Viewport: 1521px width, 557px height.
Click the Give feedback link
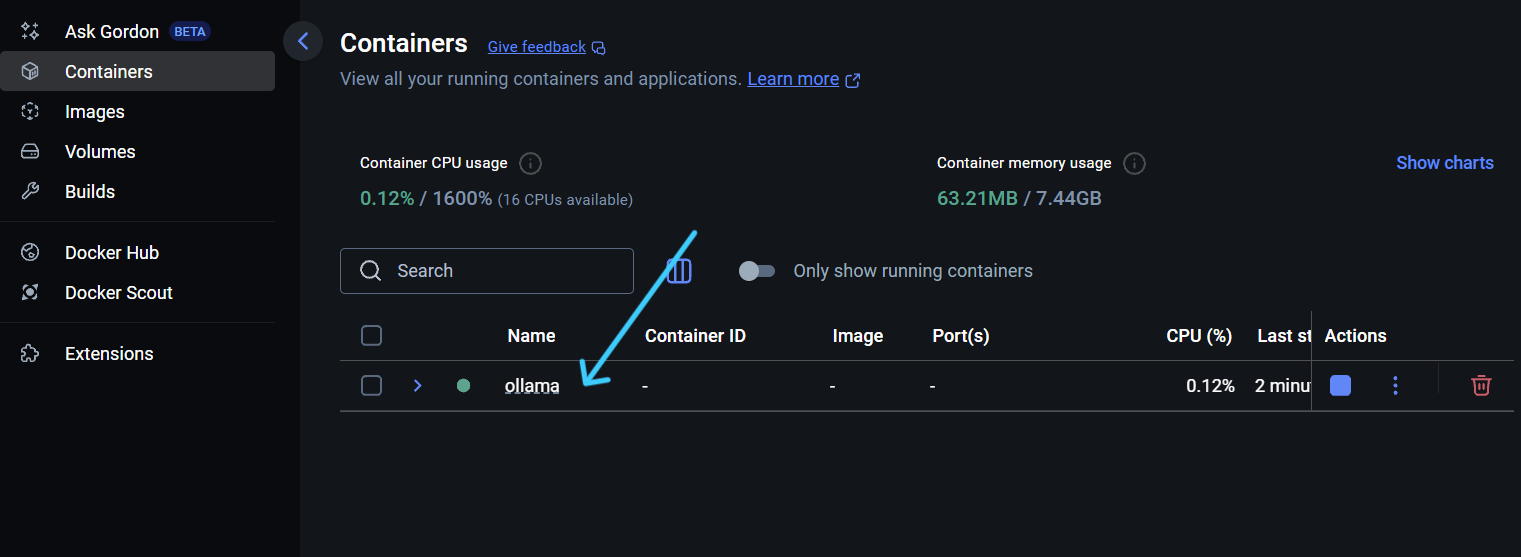tap(537, 47)
